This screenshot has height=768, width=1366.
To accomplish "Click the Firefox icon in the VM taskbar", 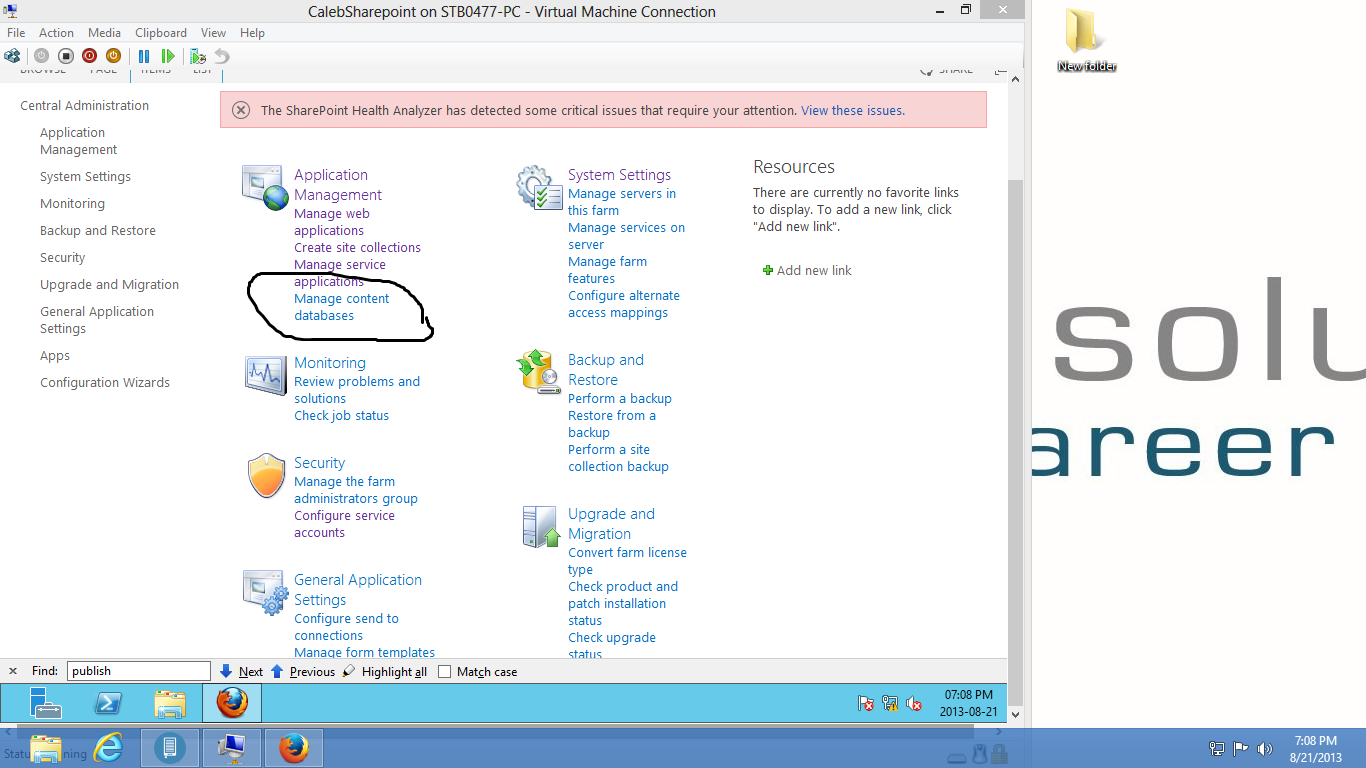I will (232, 703).
